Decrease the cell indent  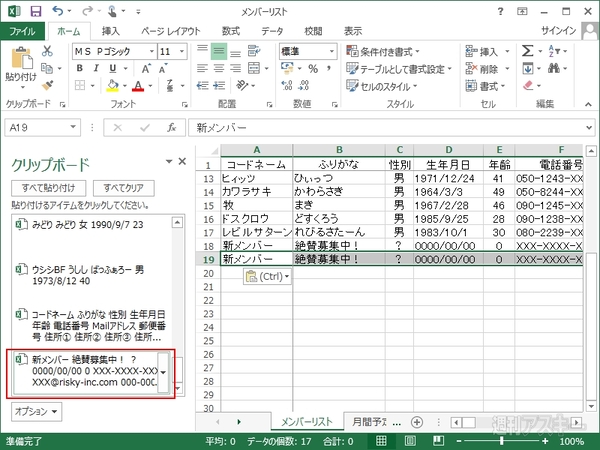202,85
